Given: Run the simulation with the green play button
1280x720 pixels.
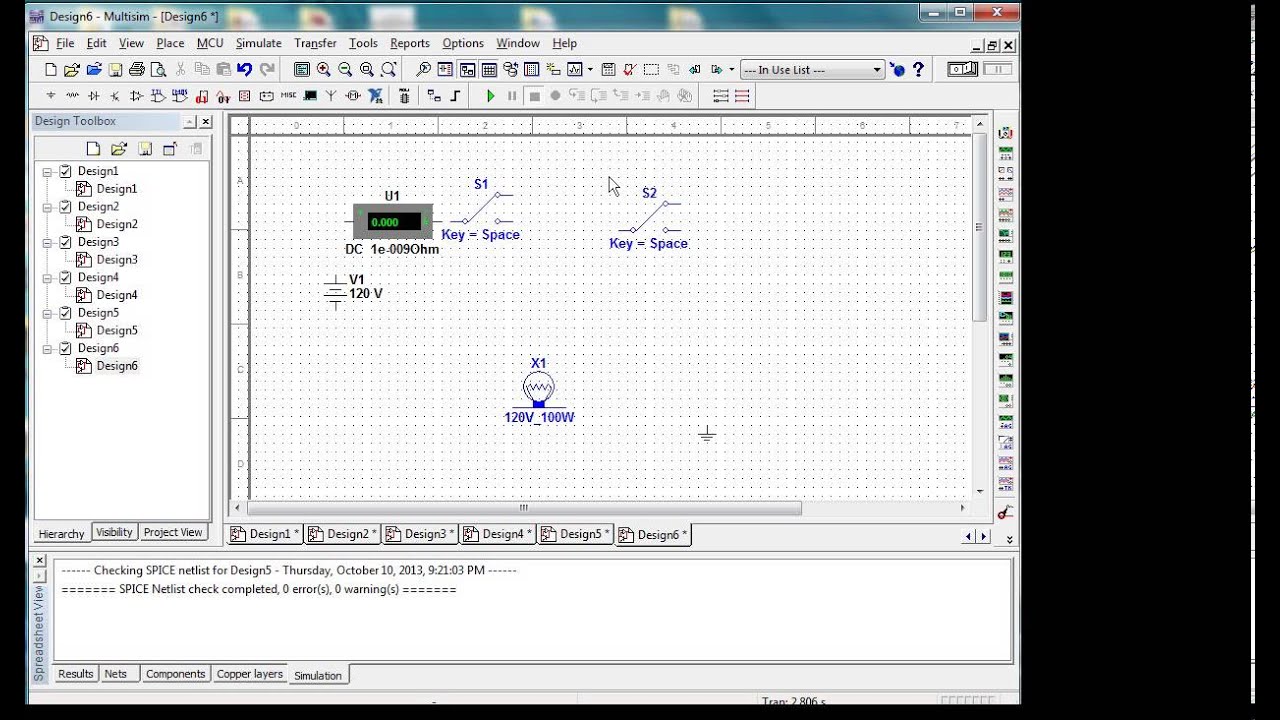Looking at the screenshot, I should click(490, 96).
